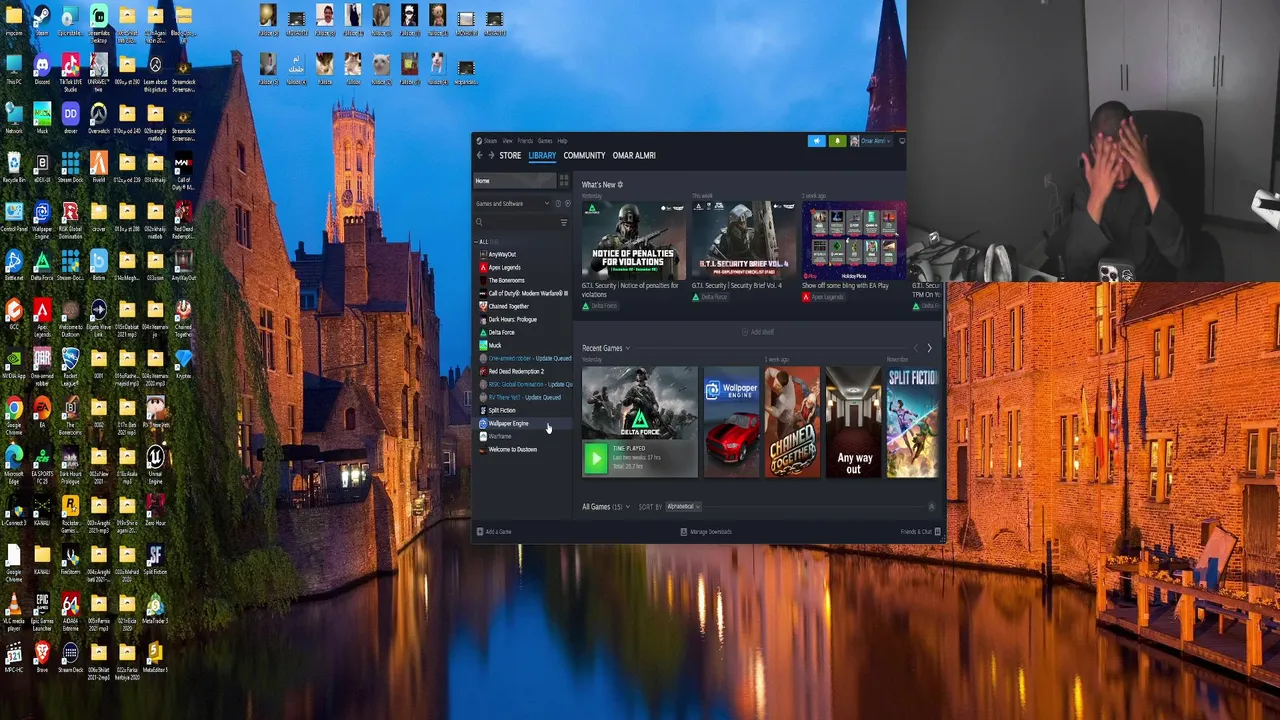Open Chained Together recent game cover
Screen dimensions: 1280x720
click(792, 422)
